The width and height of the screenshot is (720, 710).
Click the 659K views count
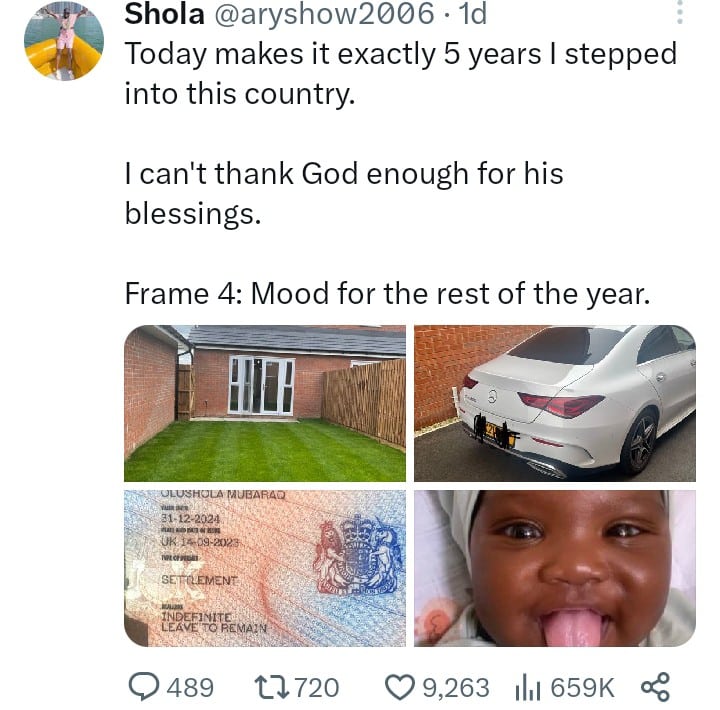pyautogui.click(x=582, y=687)
